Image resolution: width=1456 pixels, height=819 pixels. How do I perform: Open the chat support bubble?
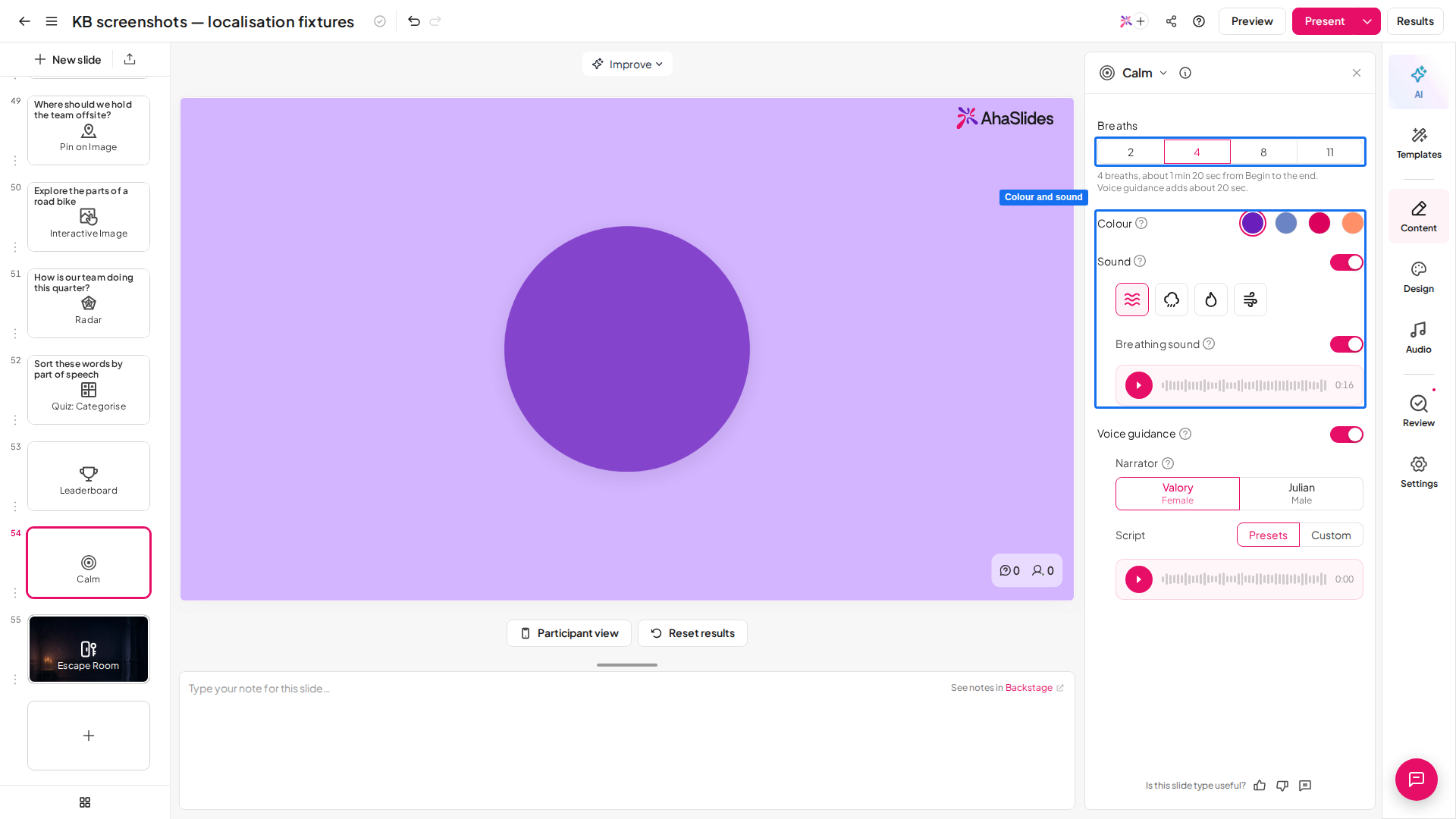pos(1417,780)
